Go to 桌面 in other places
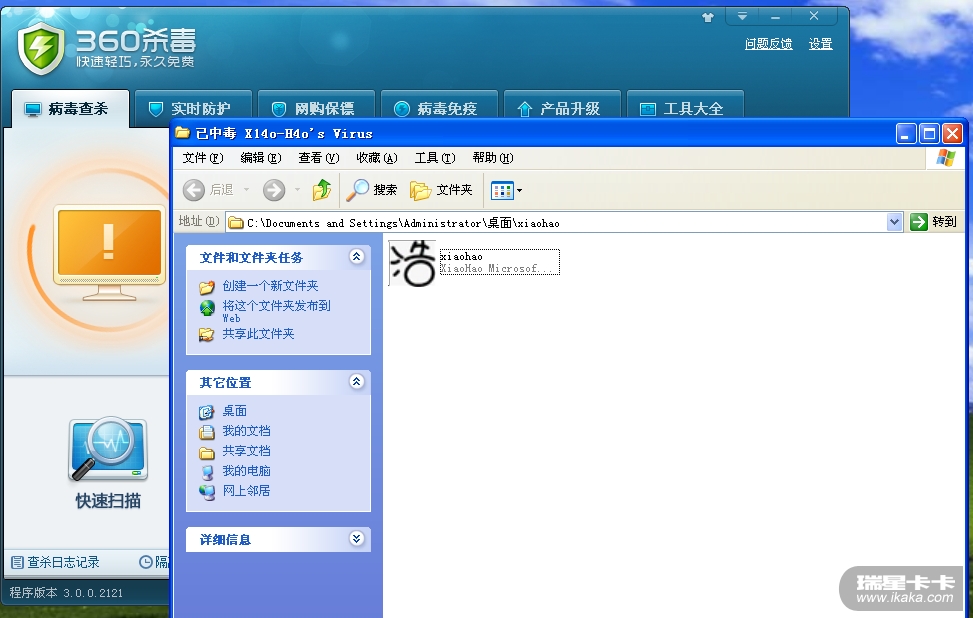The image size is (973, 618). [x=235, y=411]
